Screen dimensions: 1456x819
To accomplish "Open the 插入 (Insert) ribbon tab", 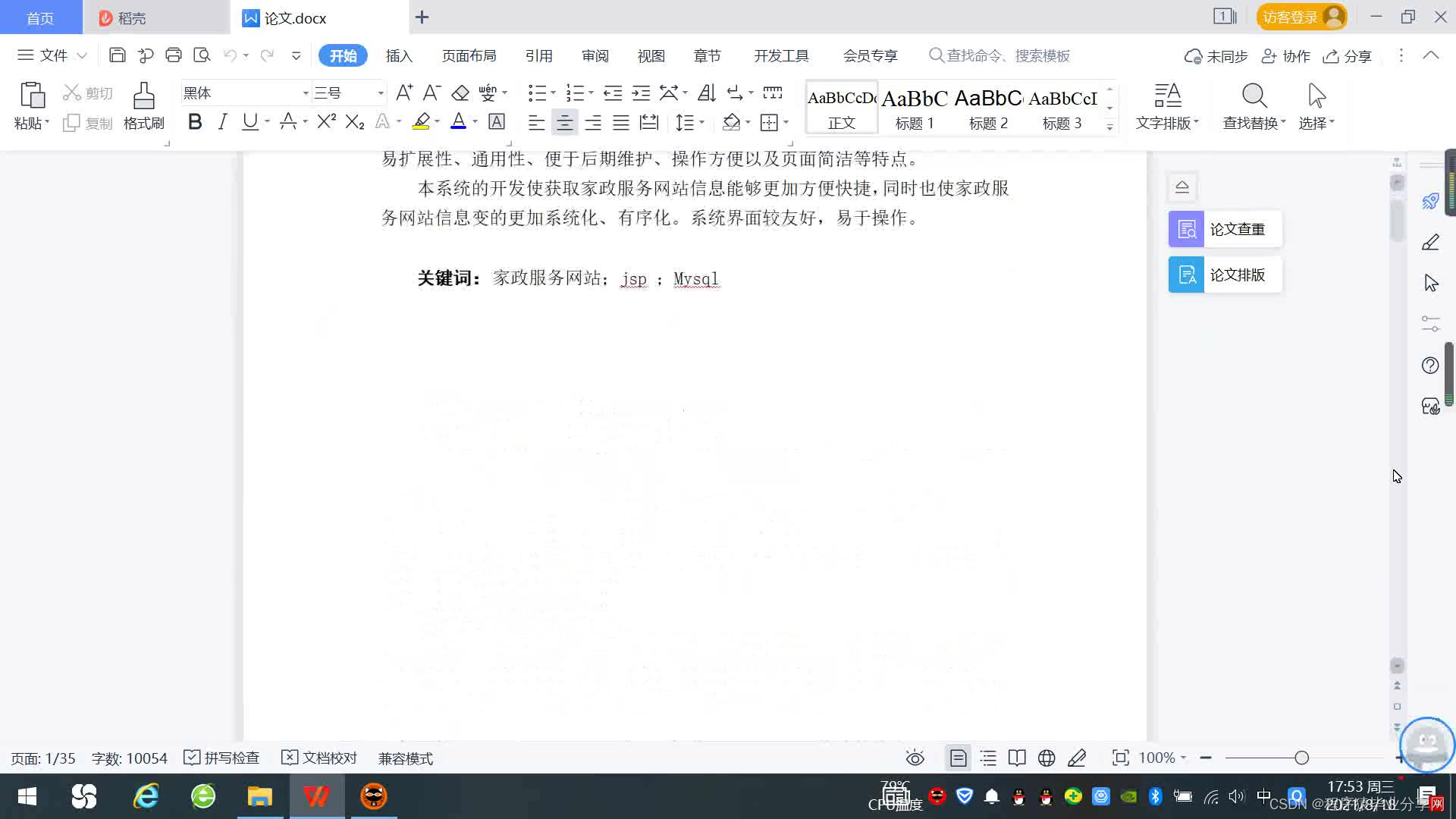I will pos(399,56).
